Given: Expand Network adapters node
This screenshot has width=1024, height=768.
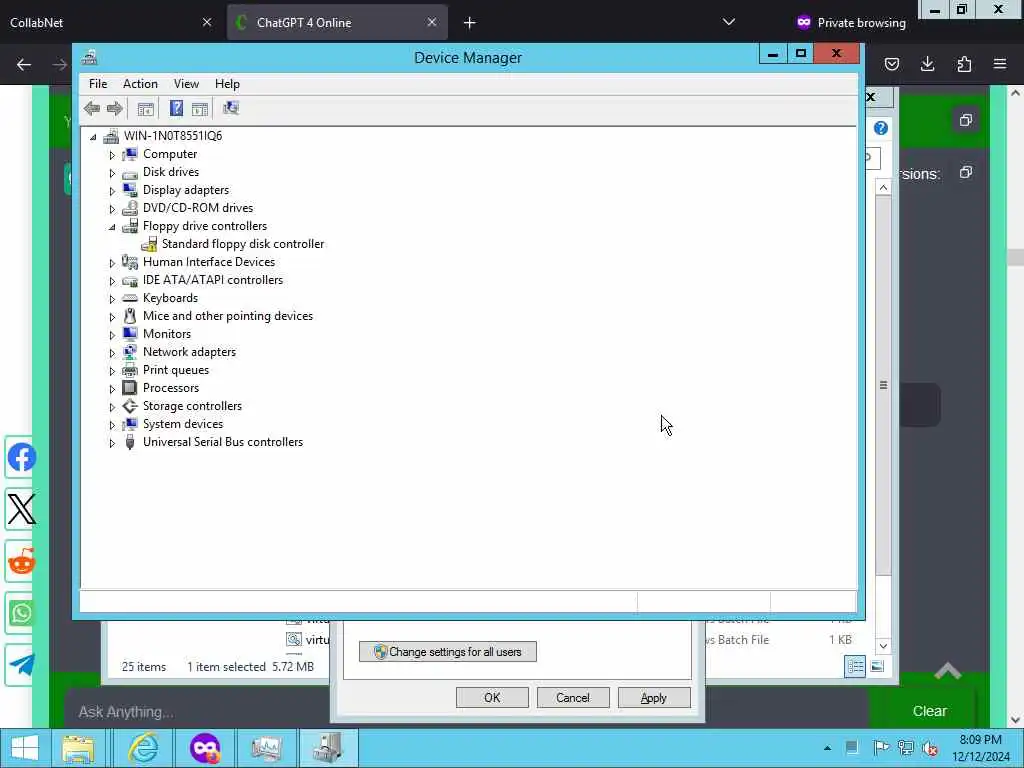Looking at the screenshot, I should pyautogui.click(x=112, y=353).
